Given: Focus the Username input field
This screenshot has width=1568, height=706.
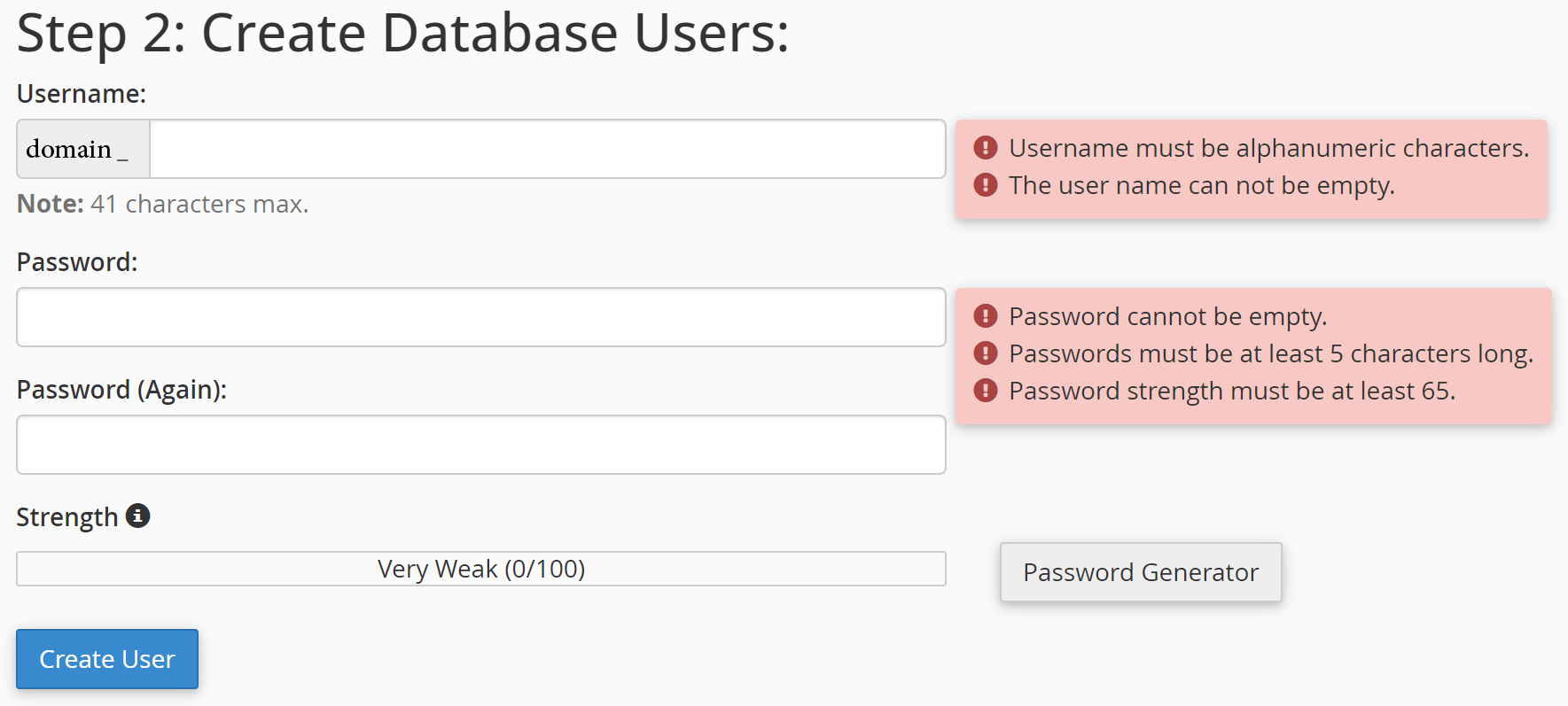Looking at the screenshot, I should click(547, 149).
